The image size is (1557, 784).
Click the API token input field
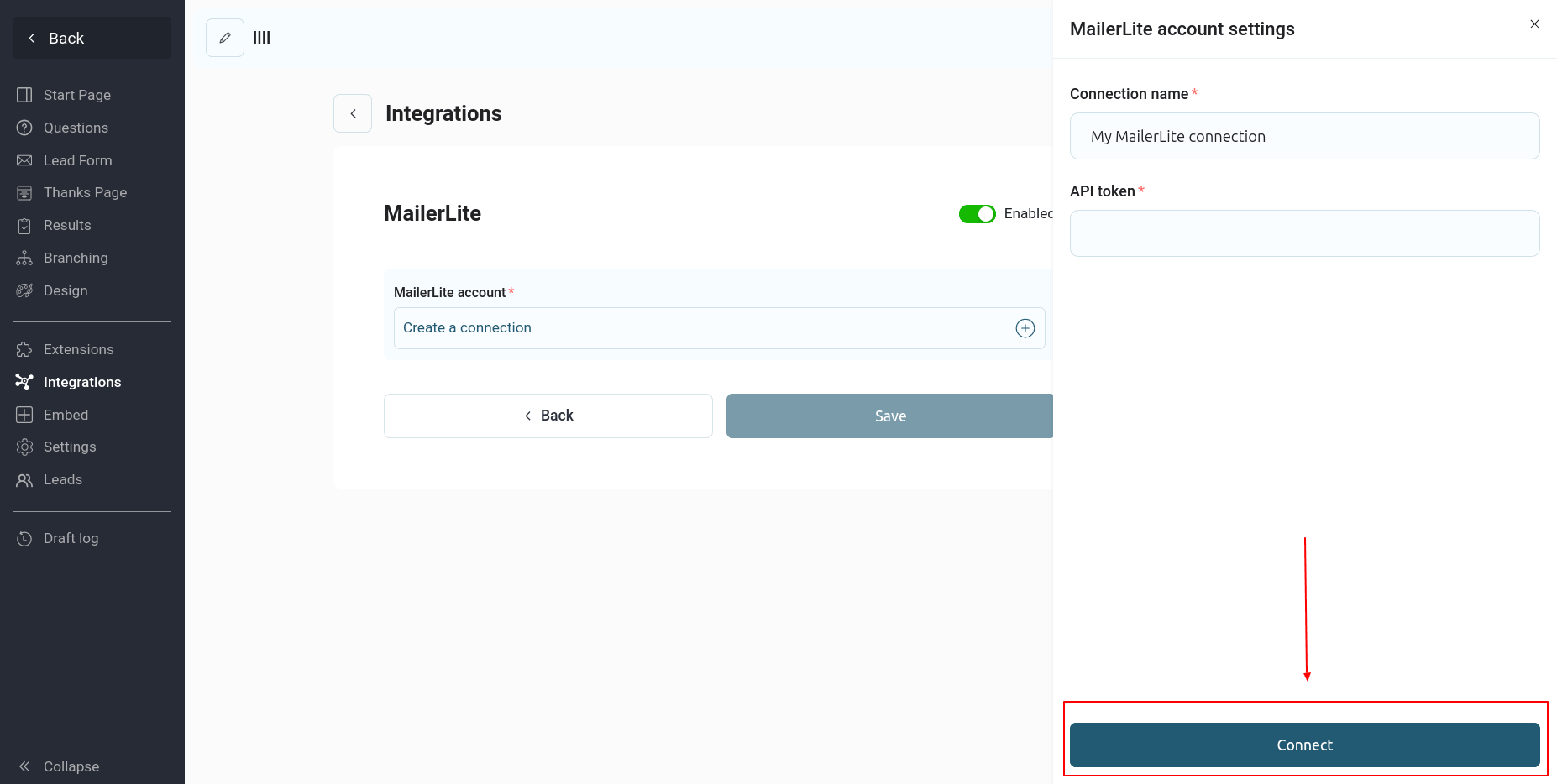[x=1304, y=233]
